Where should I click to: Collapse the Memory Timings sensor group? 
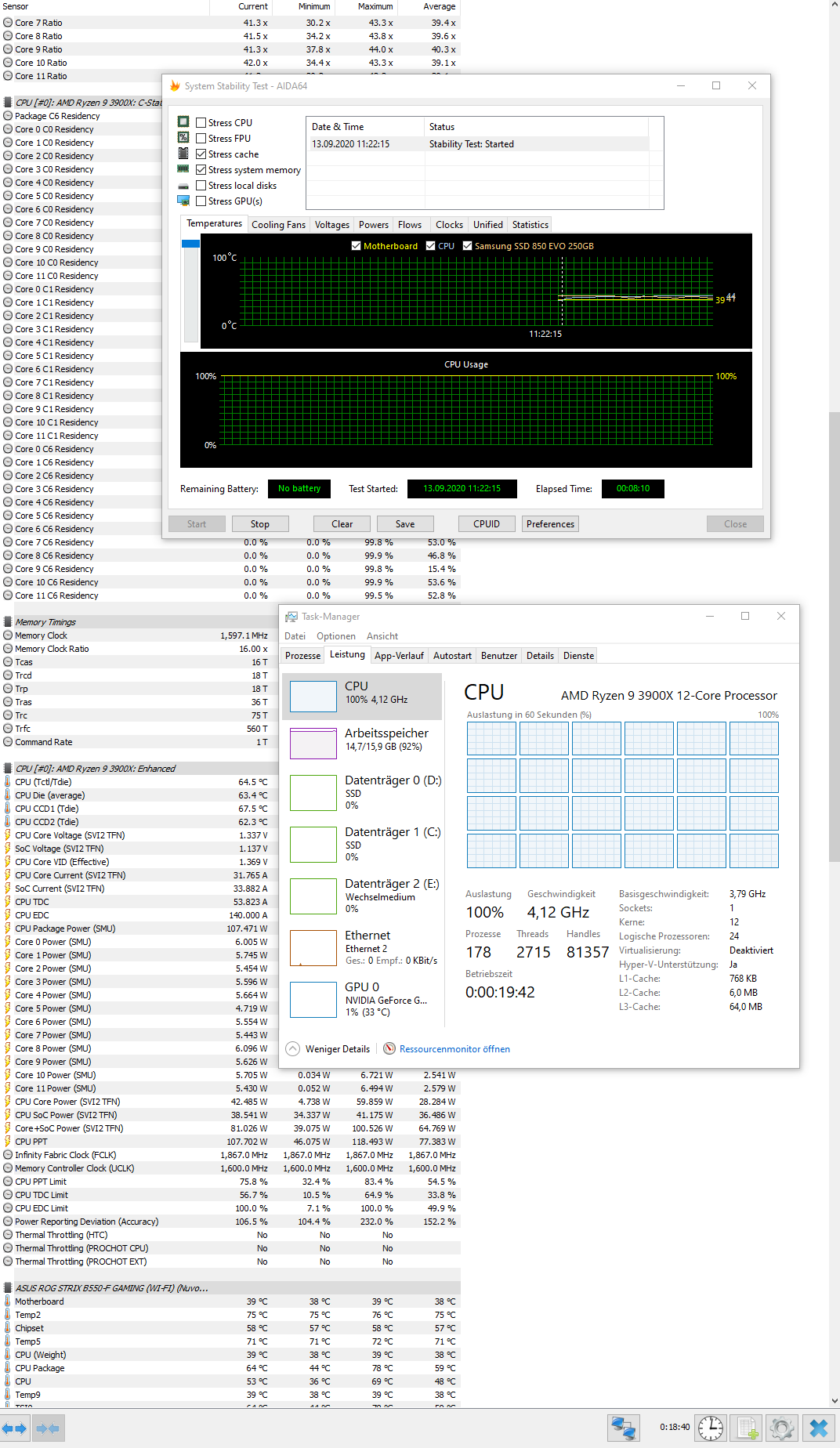pos(8,622)
